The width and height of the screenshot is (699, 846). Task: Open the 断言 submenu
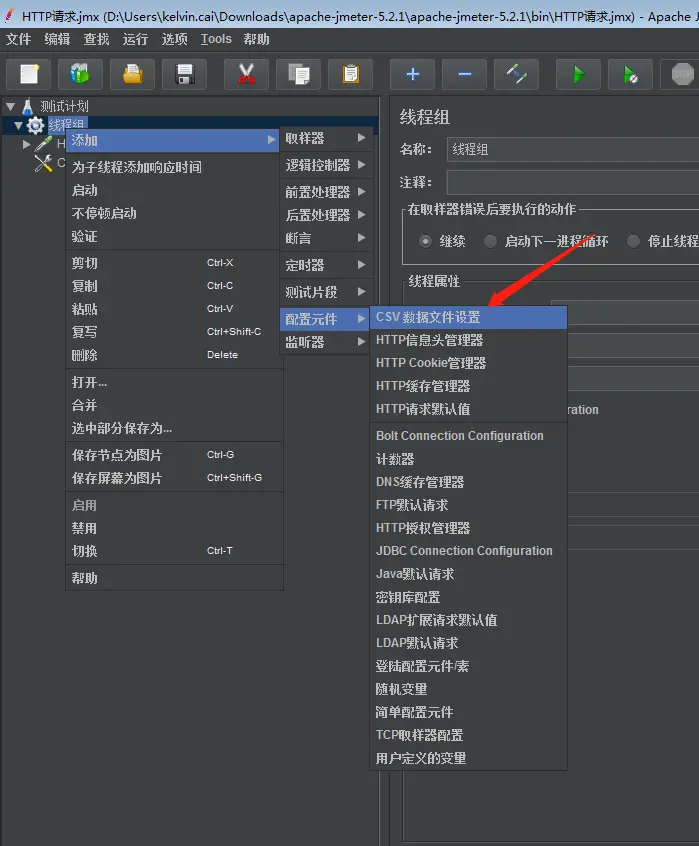(326, 238)
